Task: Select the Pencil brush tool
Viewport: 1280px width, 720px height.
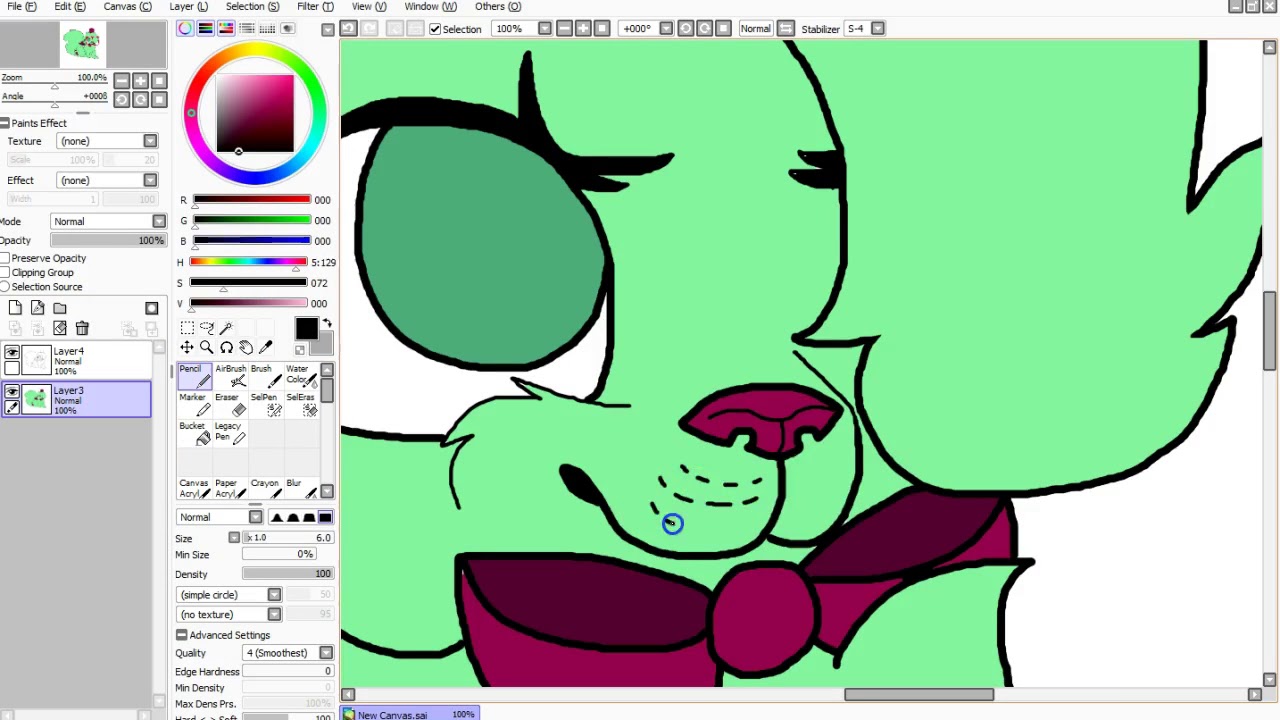Action: click(195, 376)
